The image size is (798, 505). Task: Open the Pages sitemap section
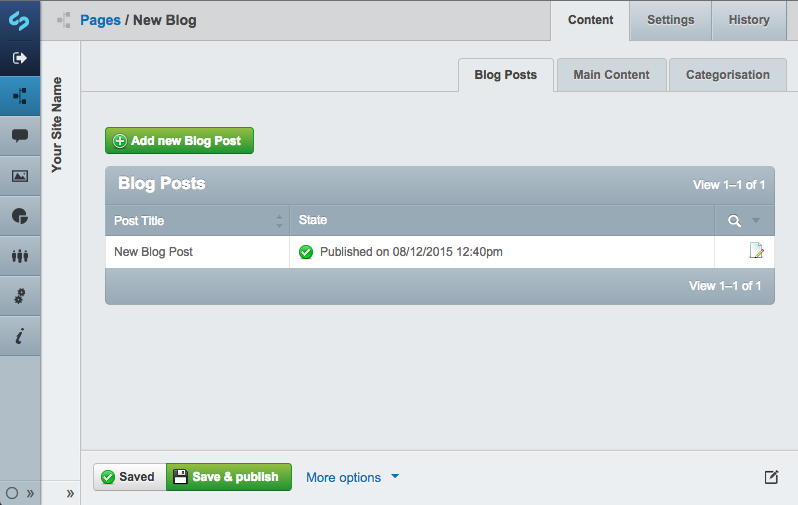[x=20, y=96]
